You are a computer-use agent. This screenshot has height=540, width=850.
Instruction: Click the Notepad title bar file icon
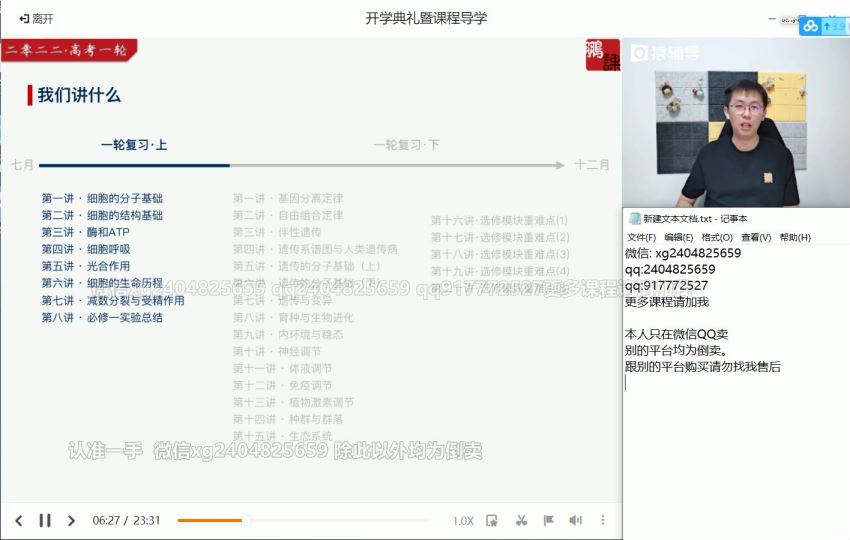(634, 218)
